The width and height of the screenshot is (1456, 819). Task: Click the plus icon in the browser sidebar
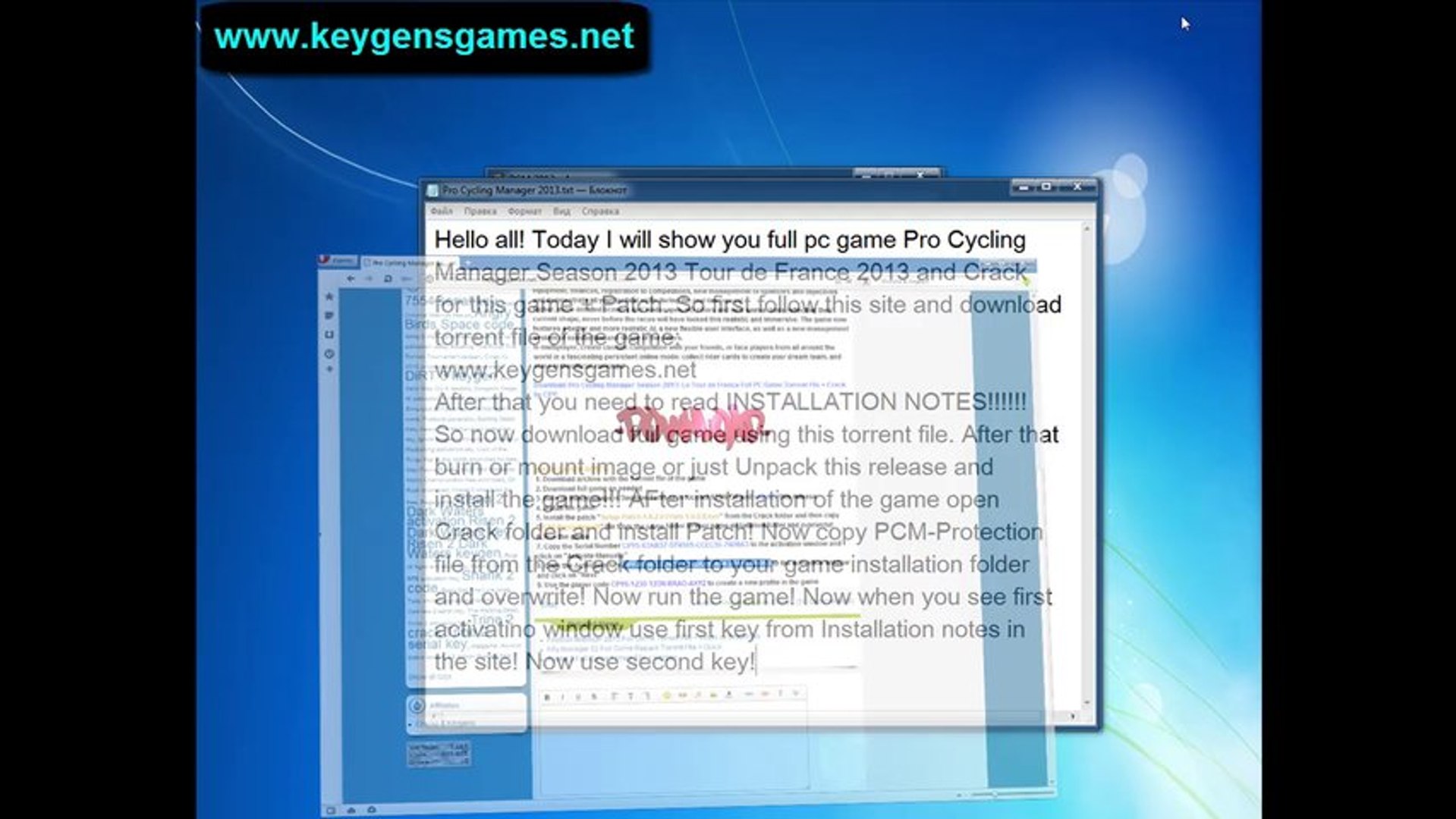[x=329, y=369]
